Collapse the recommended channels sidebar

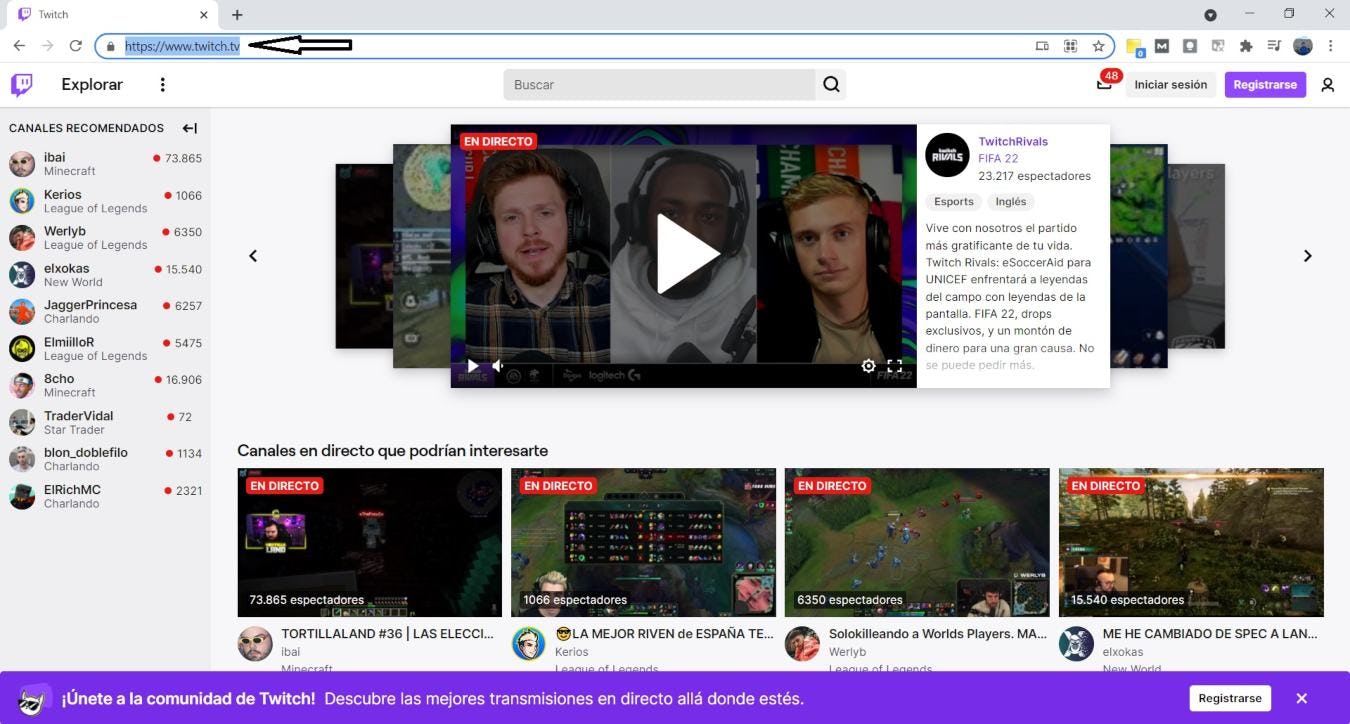[190, 128]
